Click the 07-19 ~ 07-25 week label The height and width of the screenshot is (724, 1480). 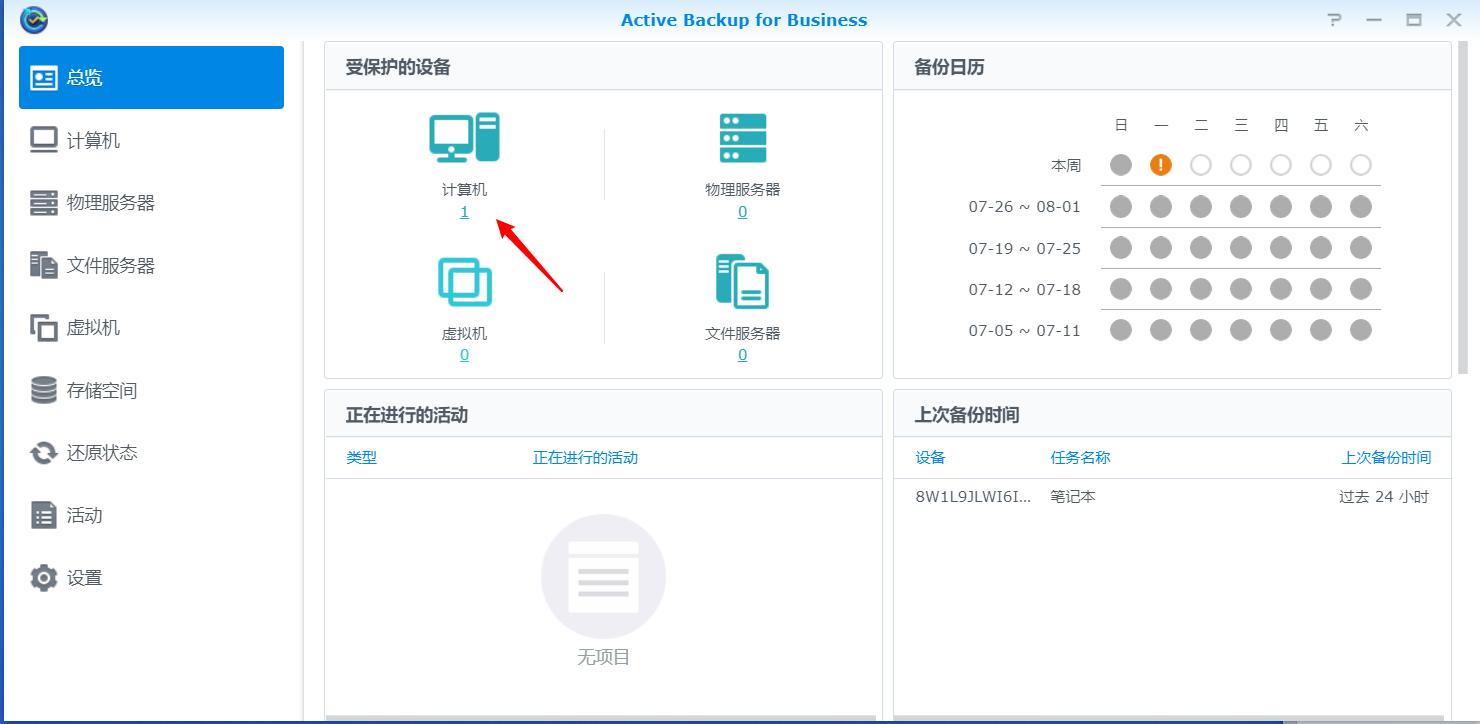coord(1025,248)
